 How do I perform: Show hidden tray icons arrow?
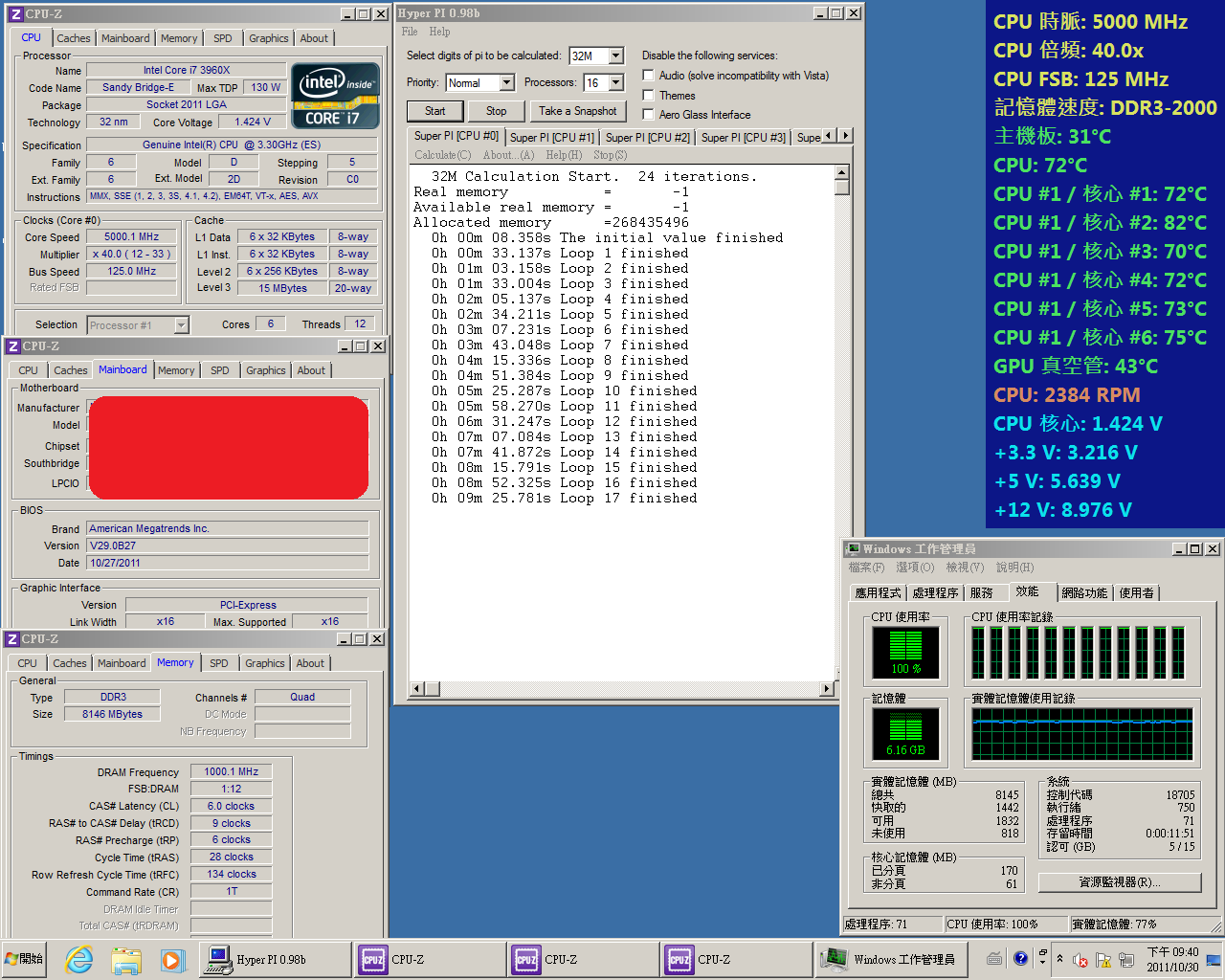(x=1059, y=959)
